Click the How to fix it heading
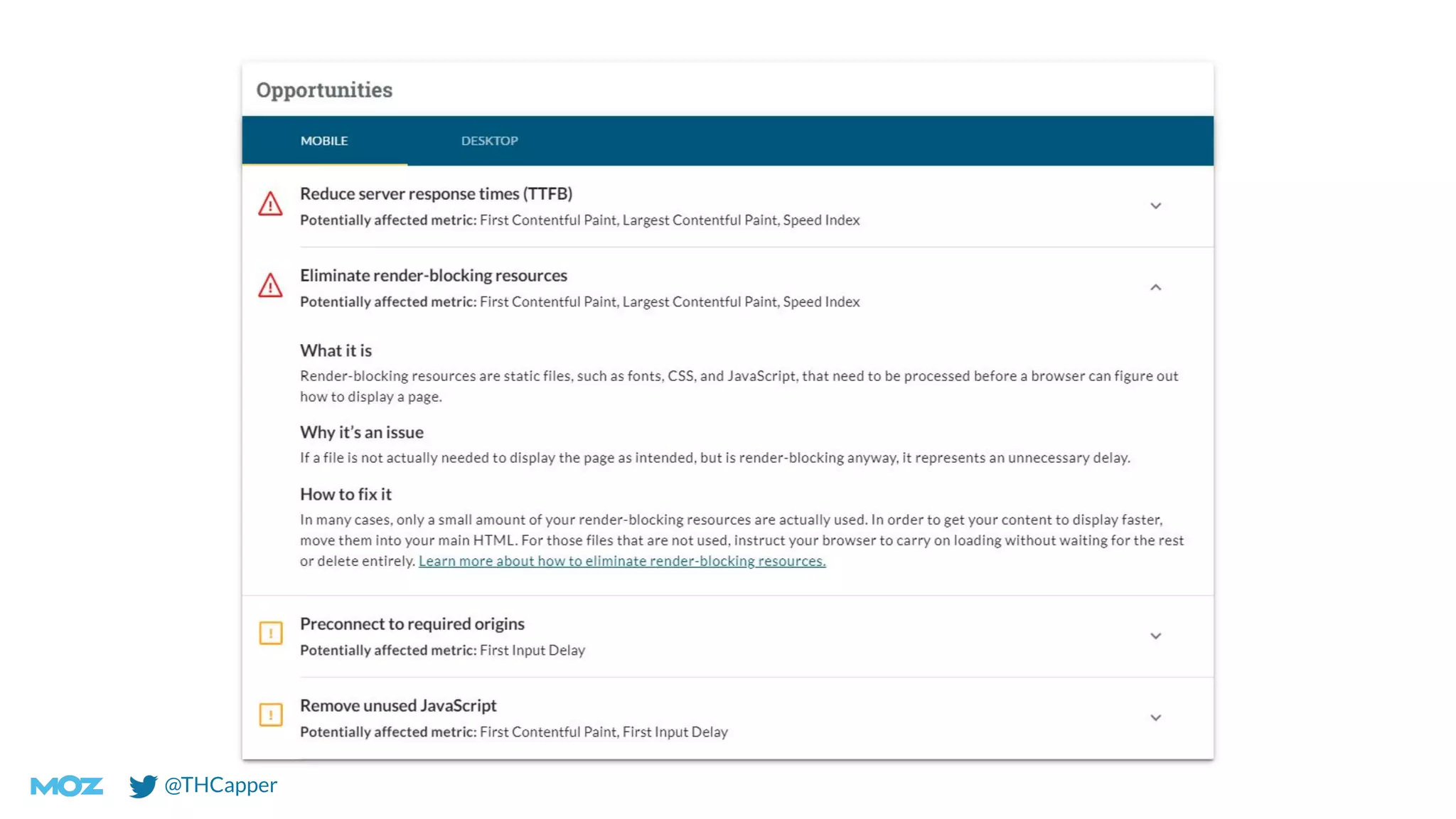 tap(346, 494)
